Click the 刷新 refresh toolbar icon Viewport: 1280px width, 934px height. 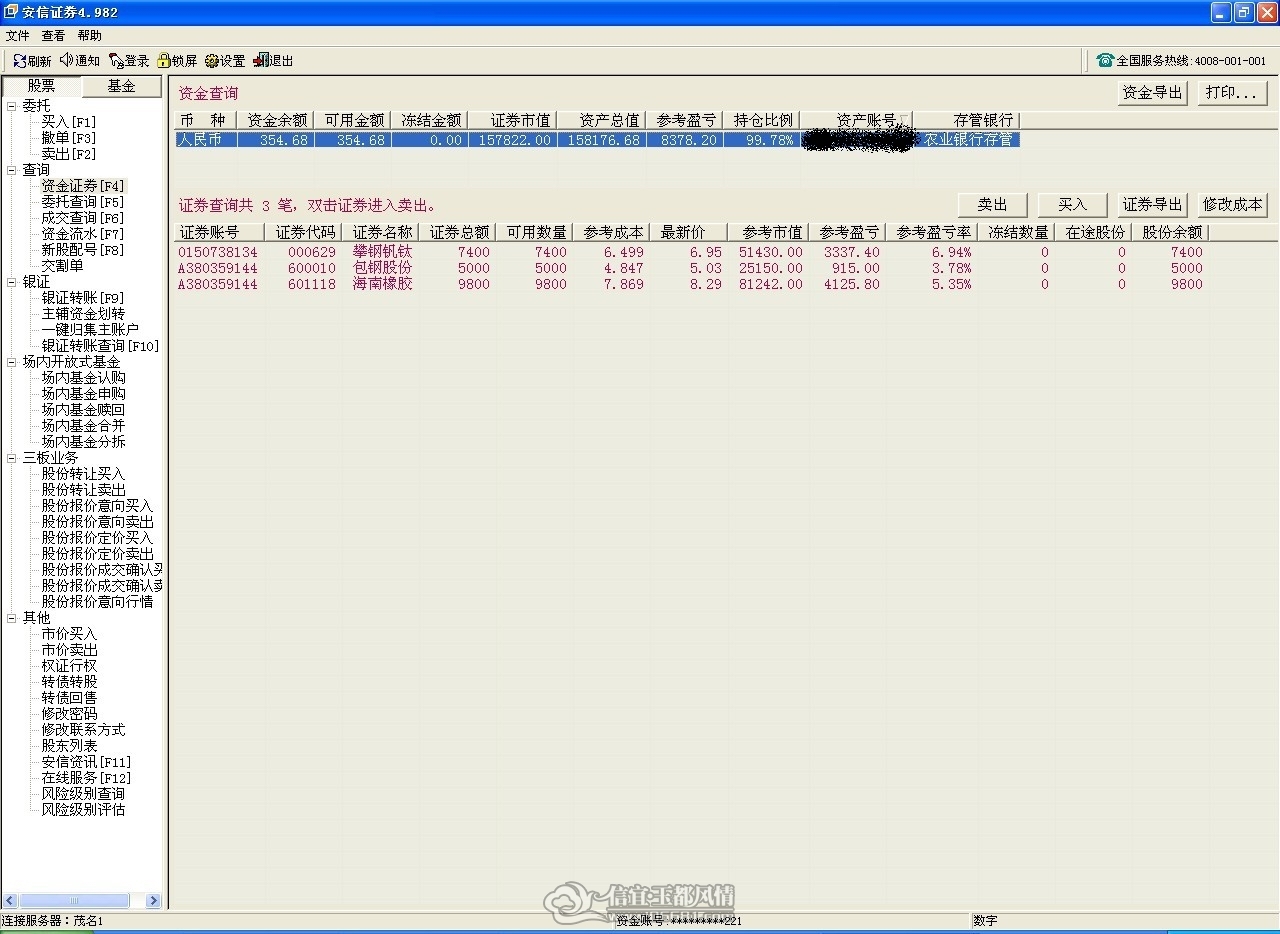point(20,61)
